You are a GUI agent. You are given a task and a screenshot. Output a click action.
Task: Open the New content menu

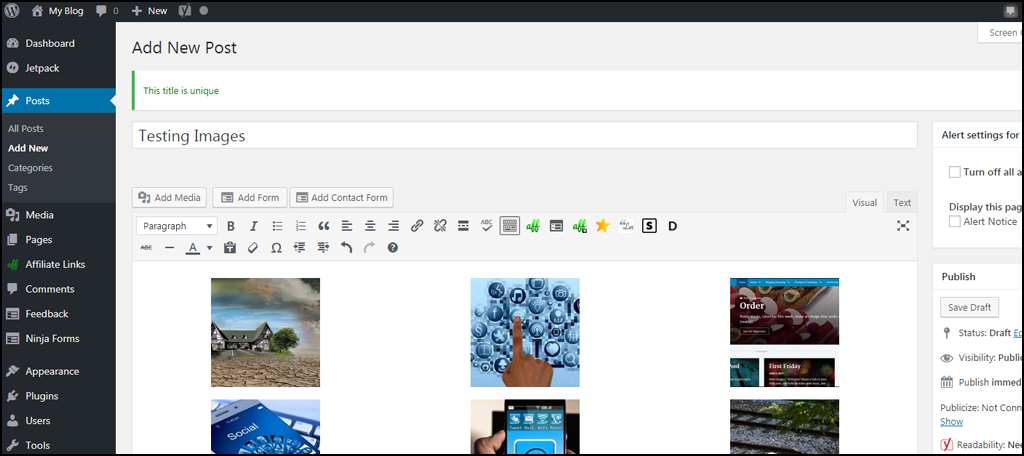click(150, 10)
